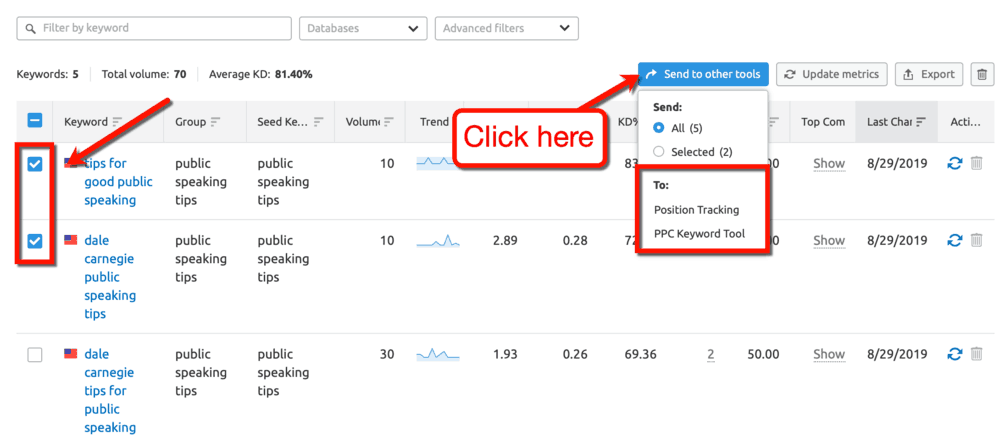Click the 'Keywords: 5' text

(48, 75)
